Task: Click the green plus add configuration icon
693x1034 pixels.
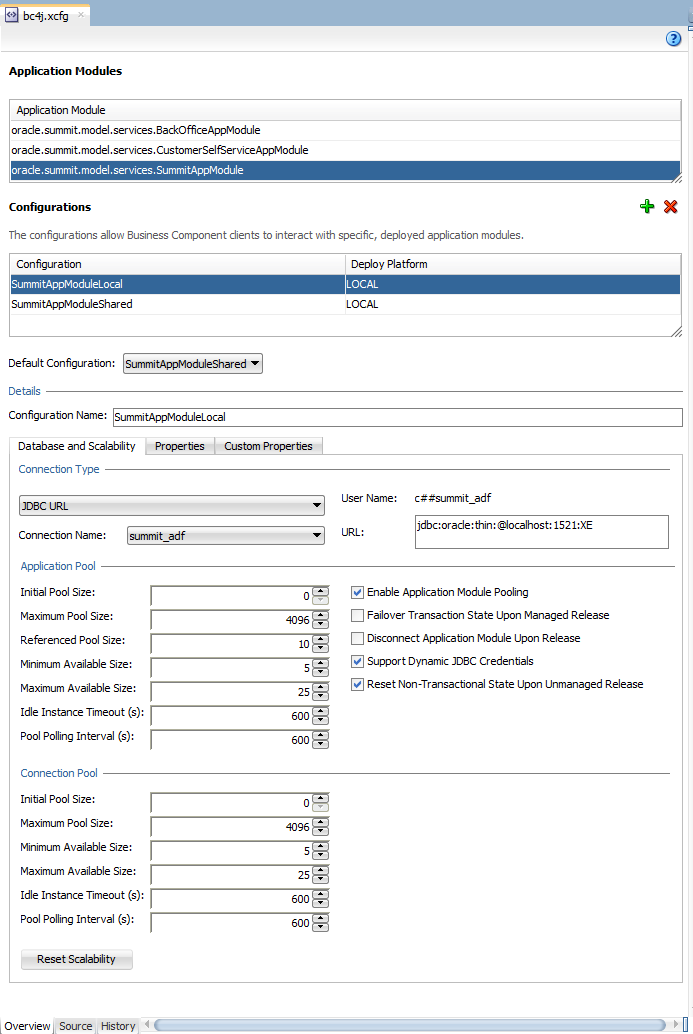Action: (x=647, y=206)
